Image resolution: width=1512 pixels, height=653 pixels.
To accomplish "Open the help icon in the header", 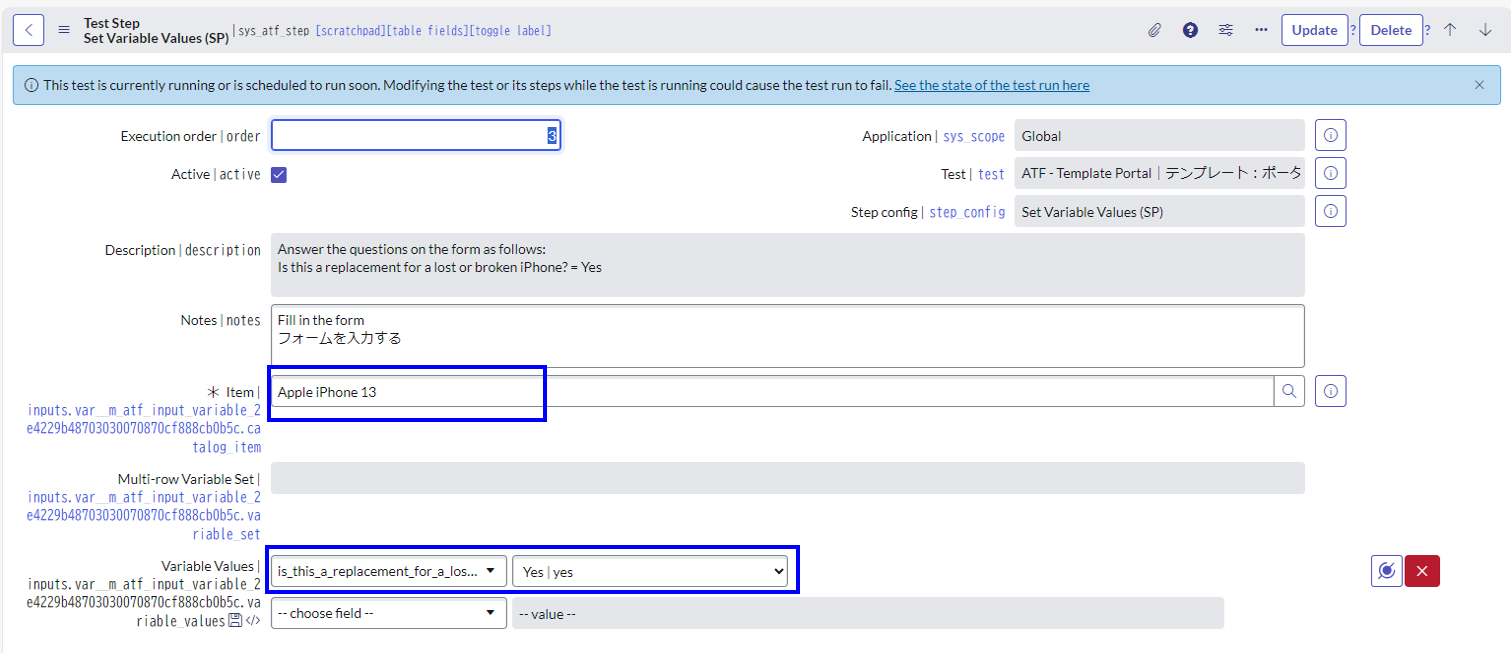I will (1190, 30).
